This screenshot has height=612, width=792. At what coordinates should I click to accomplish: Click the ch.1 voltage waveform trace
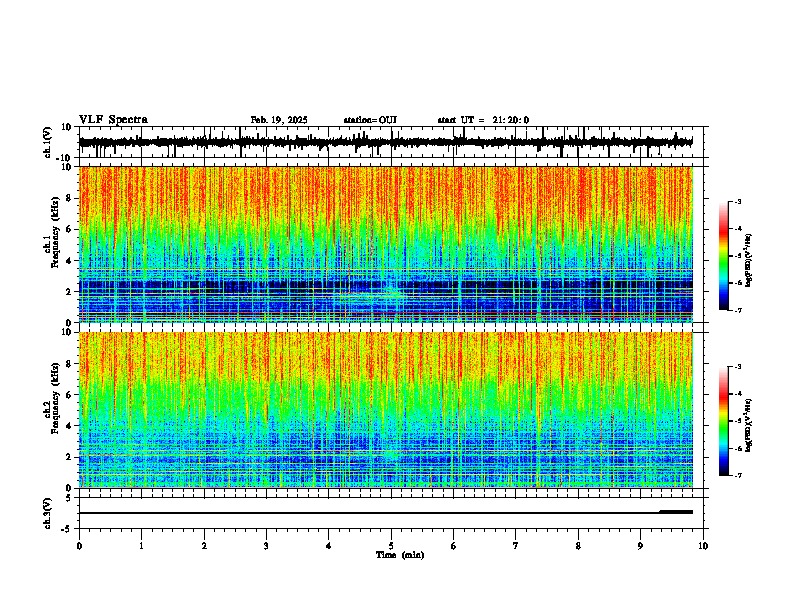tap(385, 142)
